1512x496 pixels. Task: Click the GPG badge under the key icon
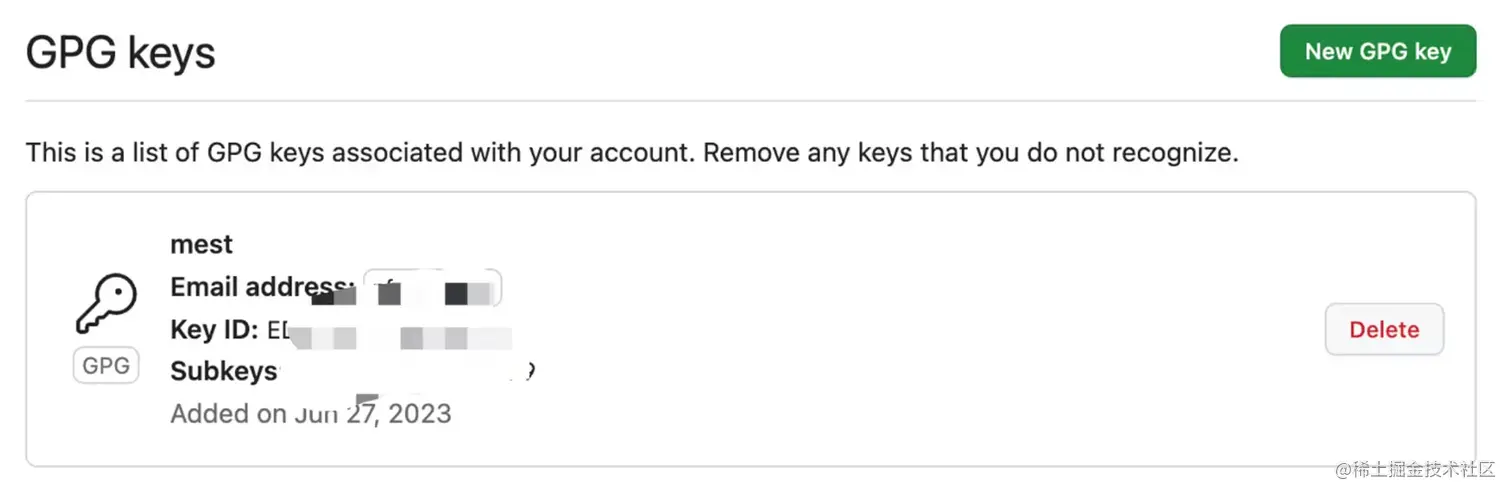[x=106, y=366]
